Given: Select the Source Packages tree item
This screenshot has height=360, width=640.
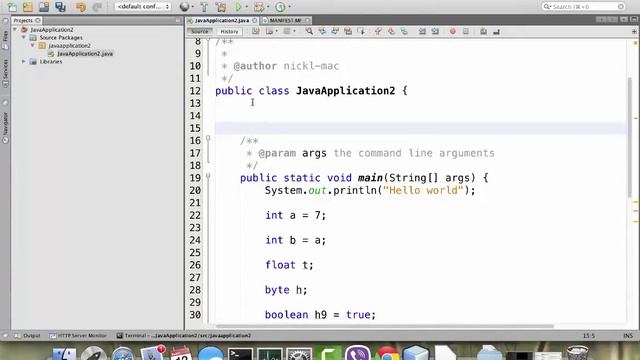Looking at the screenshot, I should 61,38.
